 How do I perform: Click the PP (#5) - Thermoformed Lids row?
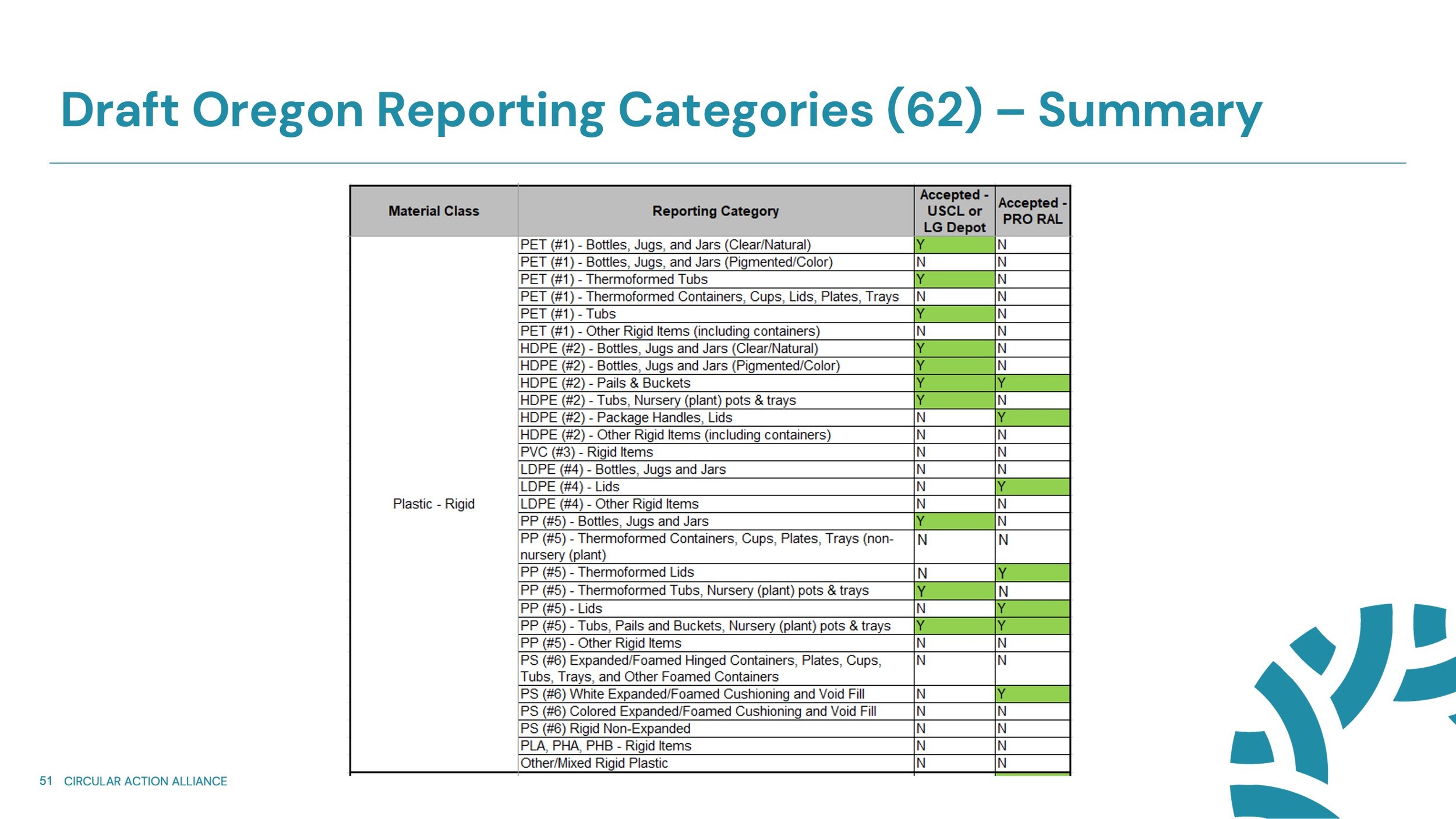pos(607,572)
